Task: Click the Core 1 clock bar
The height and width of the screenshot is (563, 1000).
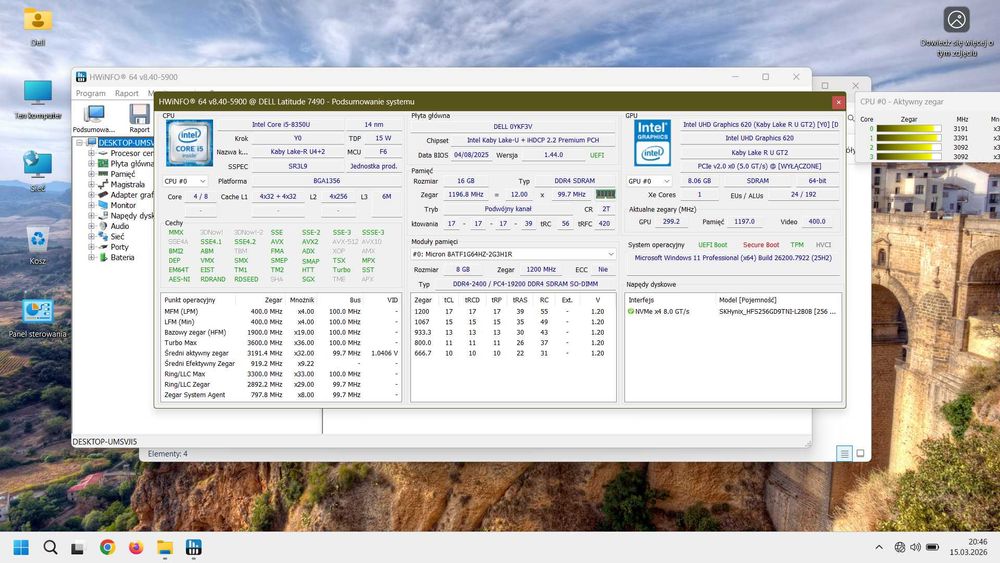Action: (x=909, y=138)
